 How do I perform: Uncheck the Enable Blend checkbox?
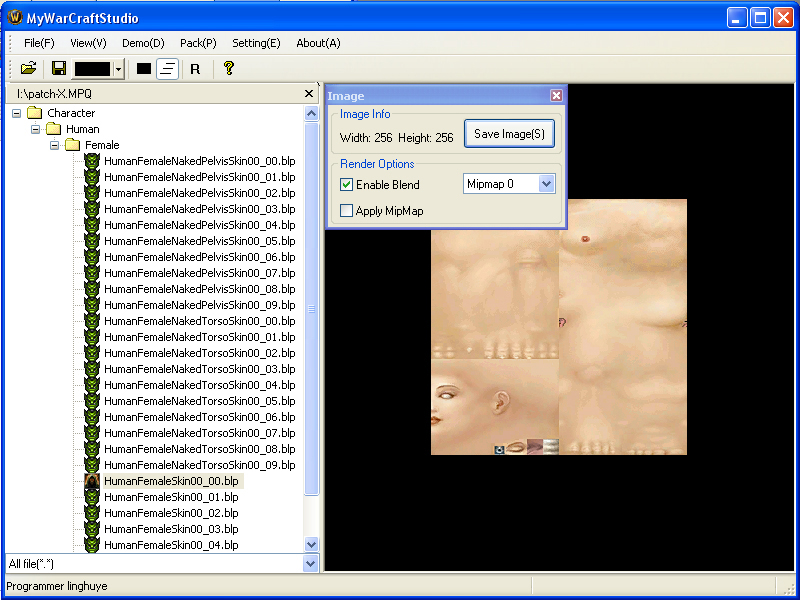(346, 185)
